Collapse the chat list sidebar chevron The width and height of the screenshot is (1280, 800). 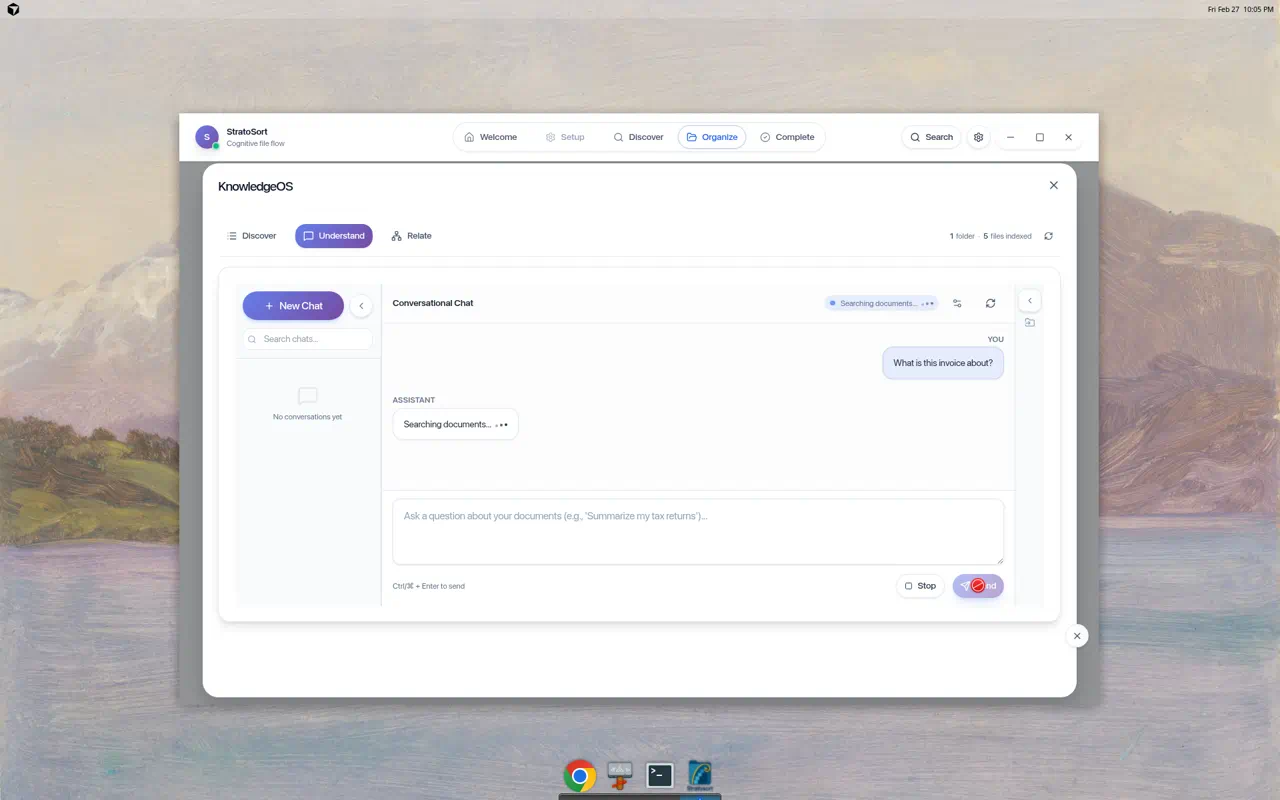point(361,305)
